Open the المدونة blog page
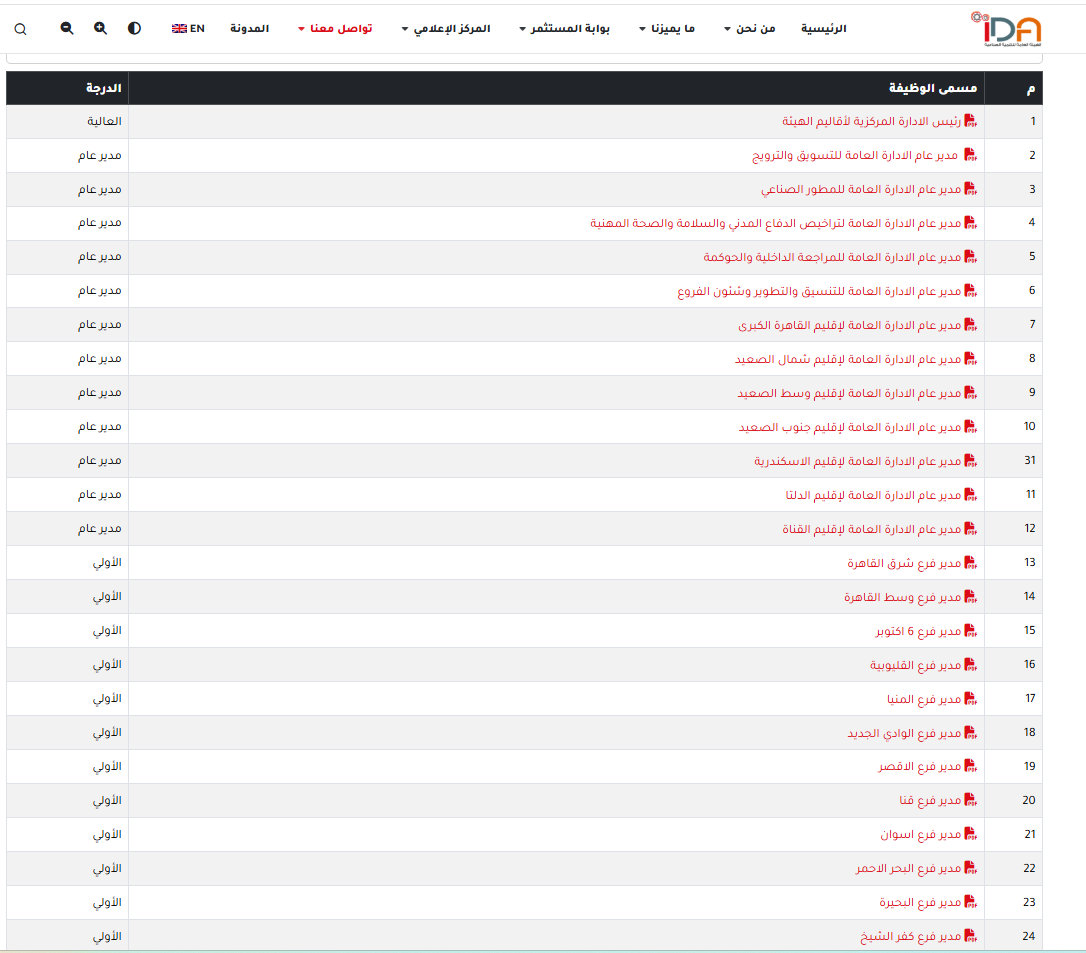Image resolution: width=1086 pixels, height=953 pixels. click(249, 29)
